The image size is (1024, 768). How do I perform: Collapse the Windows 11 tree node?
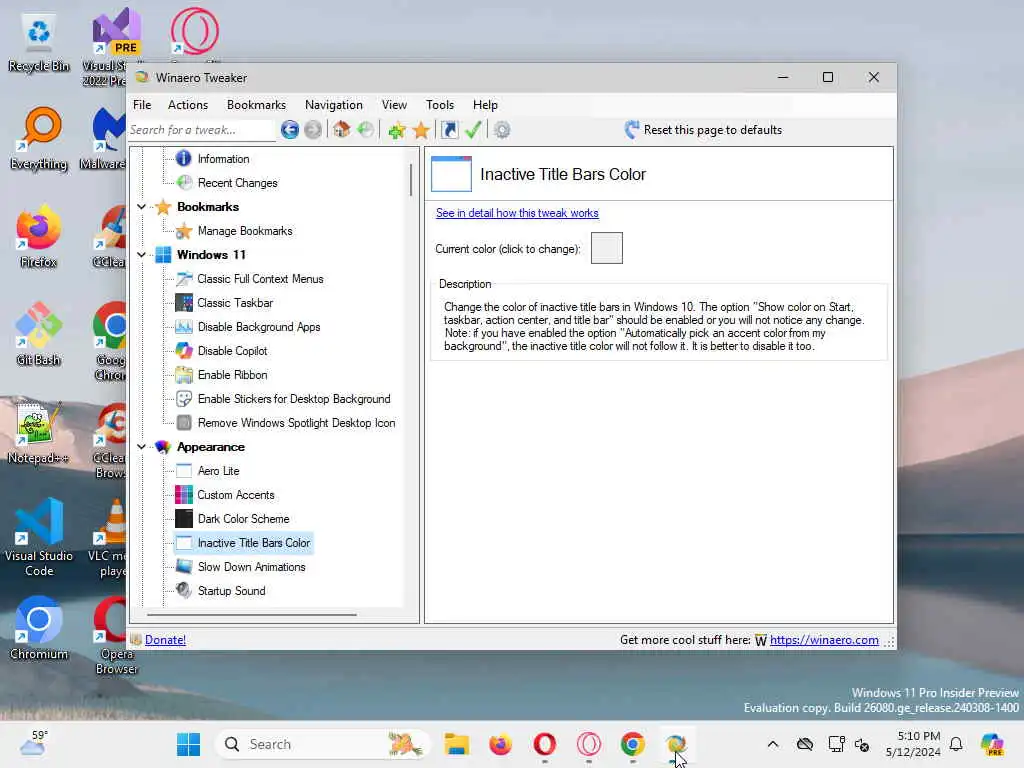click(142, 255)
